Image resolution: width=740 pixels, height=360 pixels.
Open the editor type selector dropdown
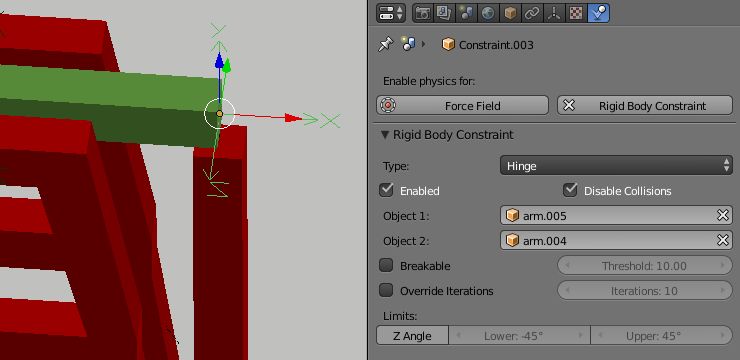[390, 13]
